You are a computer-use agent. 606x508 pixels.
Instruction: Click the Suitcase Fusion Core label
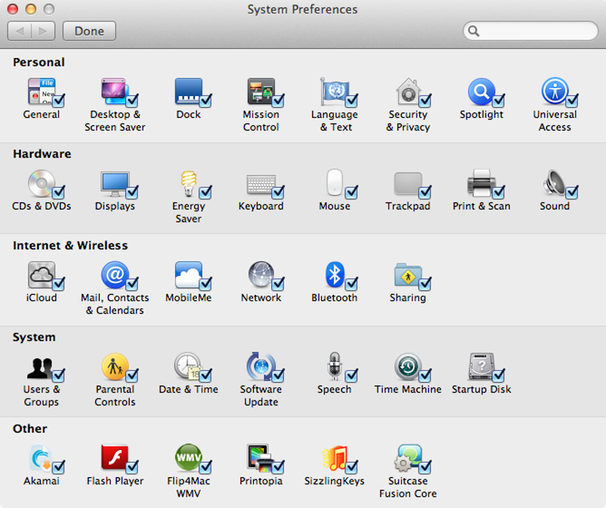click(408, 487)
